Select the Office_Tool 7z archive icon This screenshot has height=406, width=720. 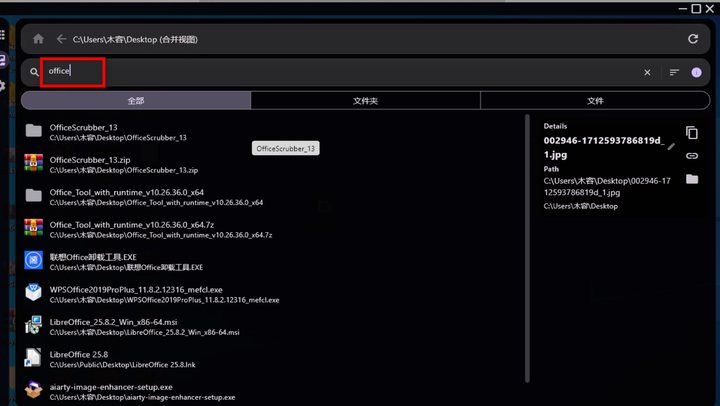coord(34,228)
